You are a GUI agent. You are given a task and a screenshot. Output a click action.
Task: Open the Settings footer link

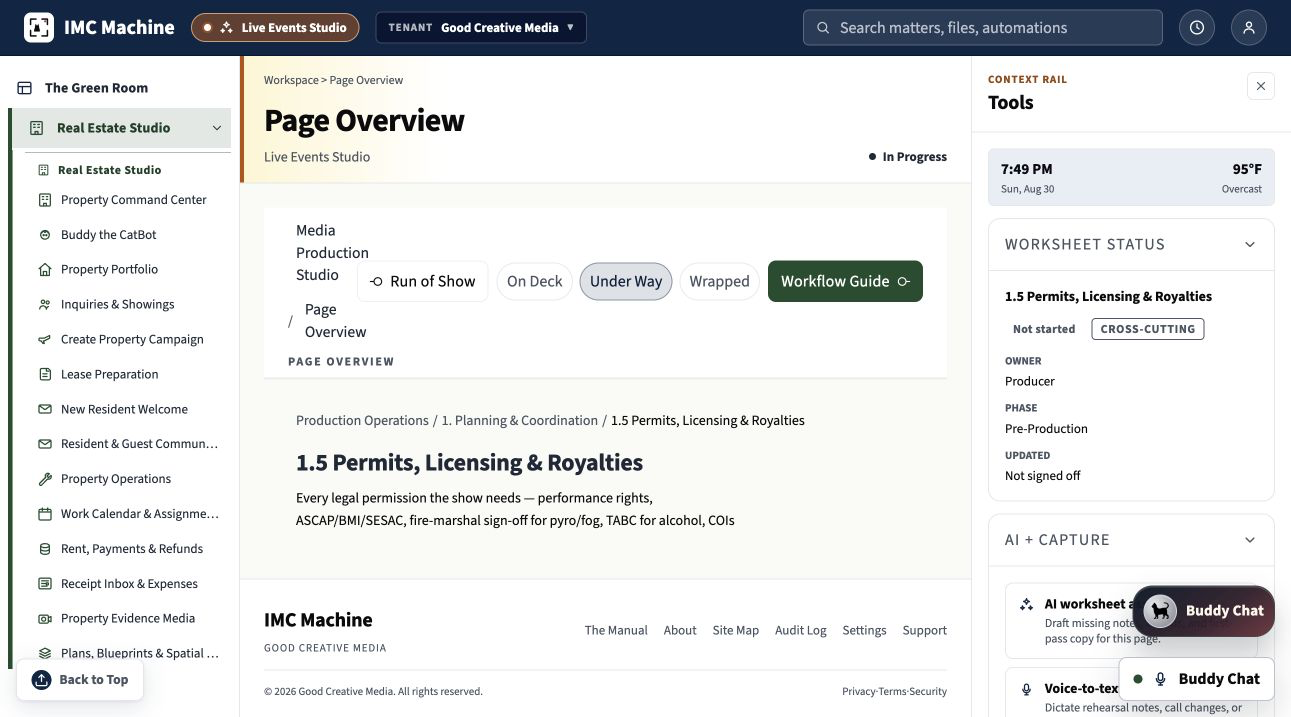point(864,630)
